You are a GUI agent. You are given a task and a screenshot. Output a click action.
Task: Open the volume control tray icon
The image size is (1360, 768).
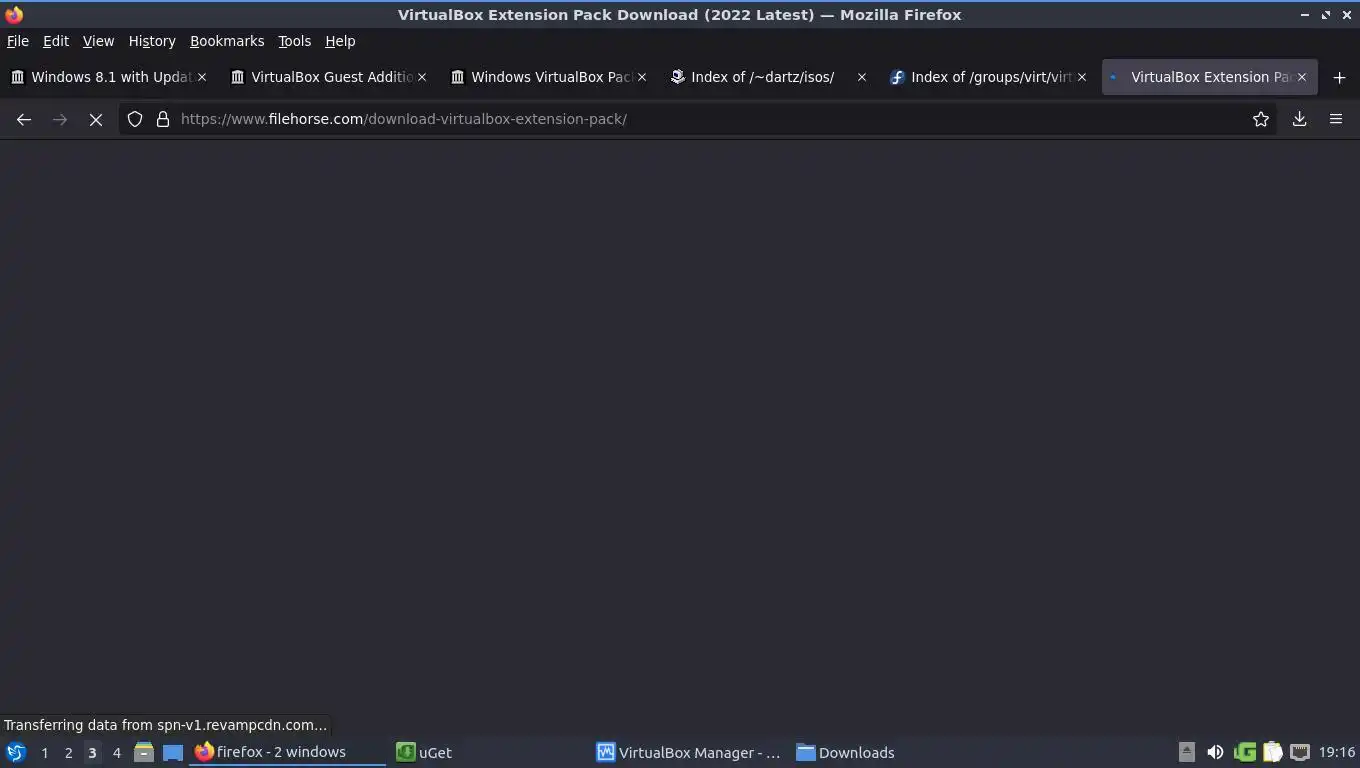click(x=1215, y=752)
